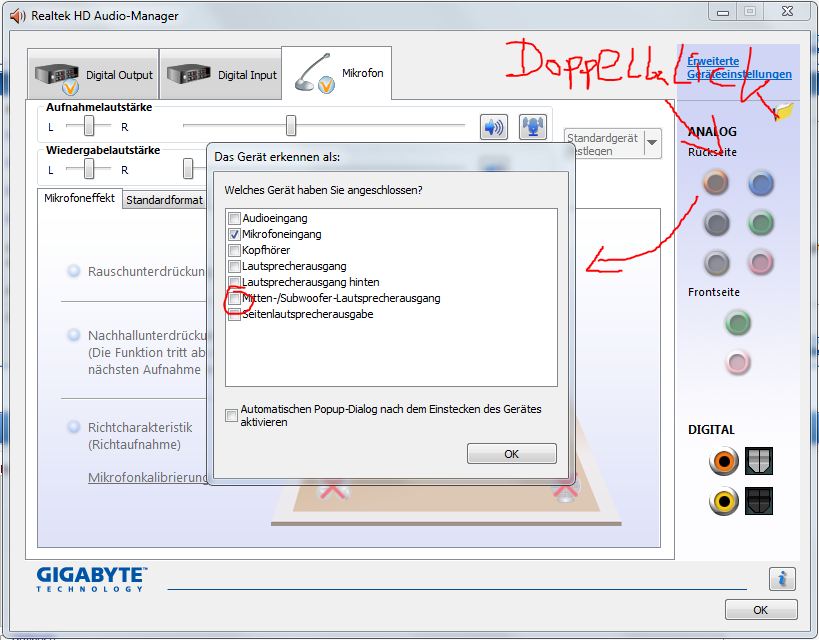This screenshot has height=640, width=819.
Task: Switch to the Digital Output tab
Action: 93,74
